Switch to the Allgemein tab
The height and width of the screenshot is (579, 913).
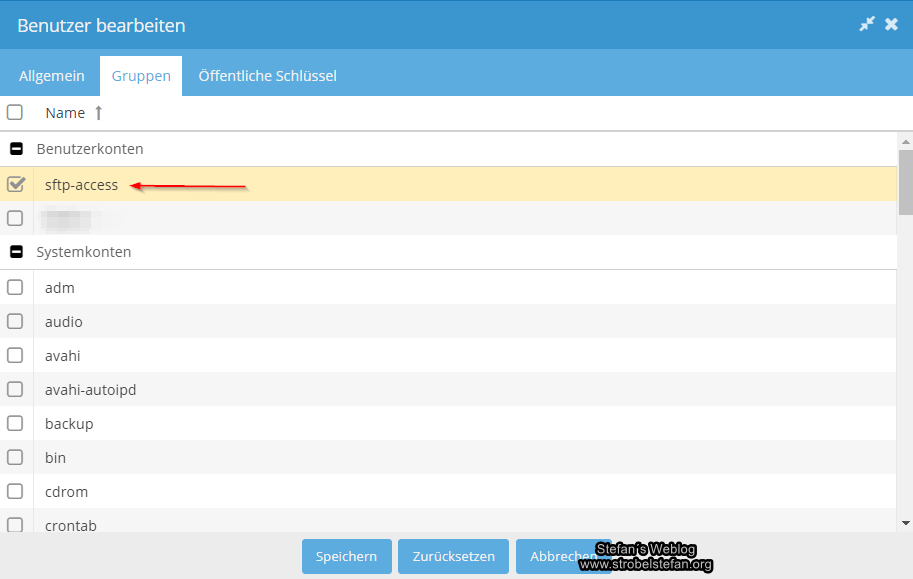[52, 76]
